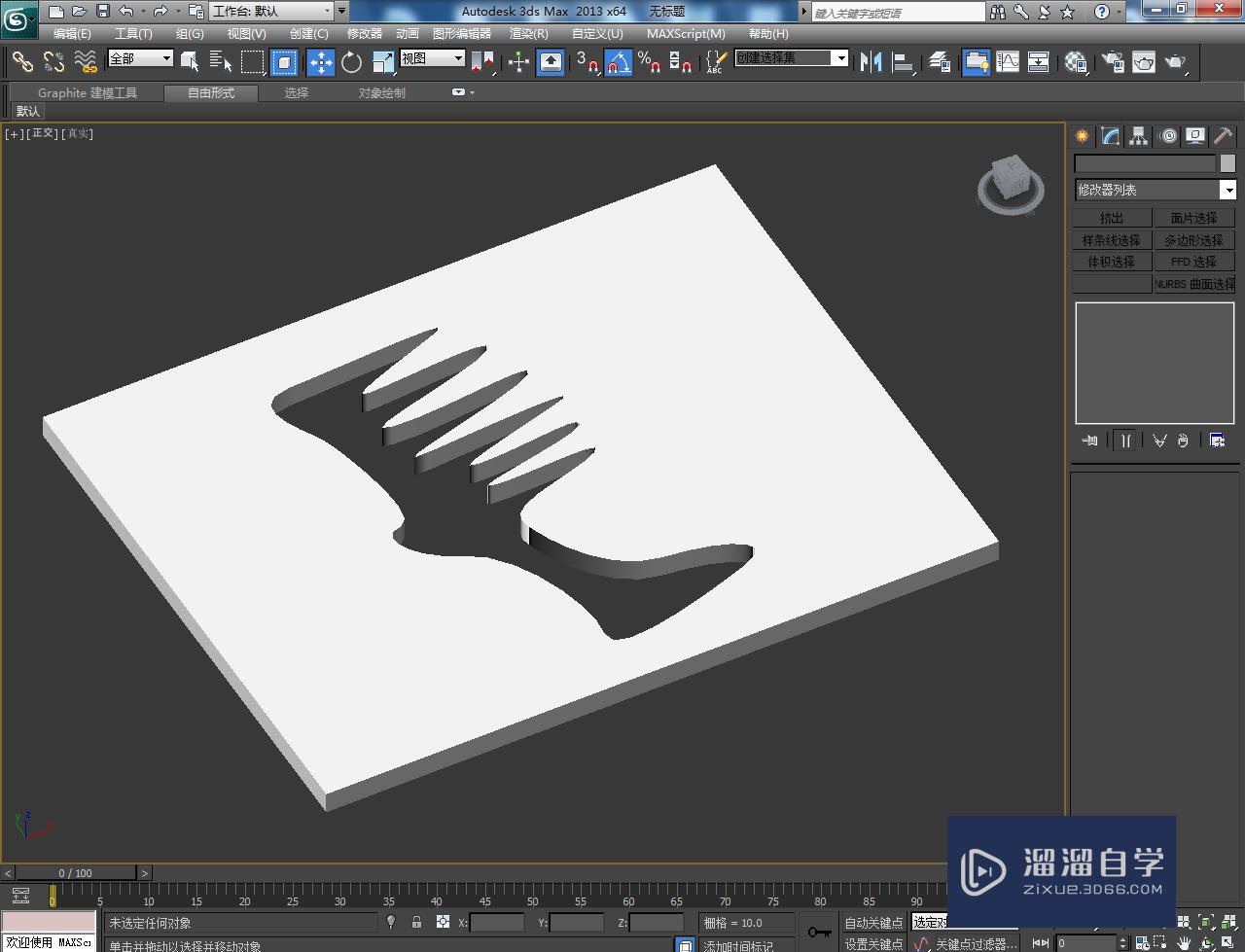Undo the last action
The height and width of the screenshot is (952, 1245).
pyautogui.click(x=126, y=12)
